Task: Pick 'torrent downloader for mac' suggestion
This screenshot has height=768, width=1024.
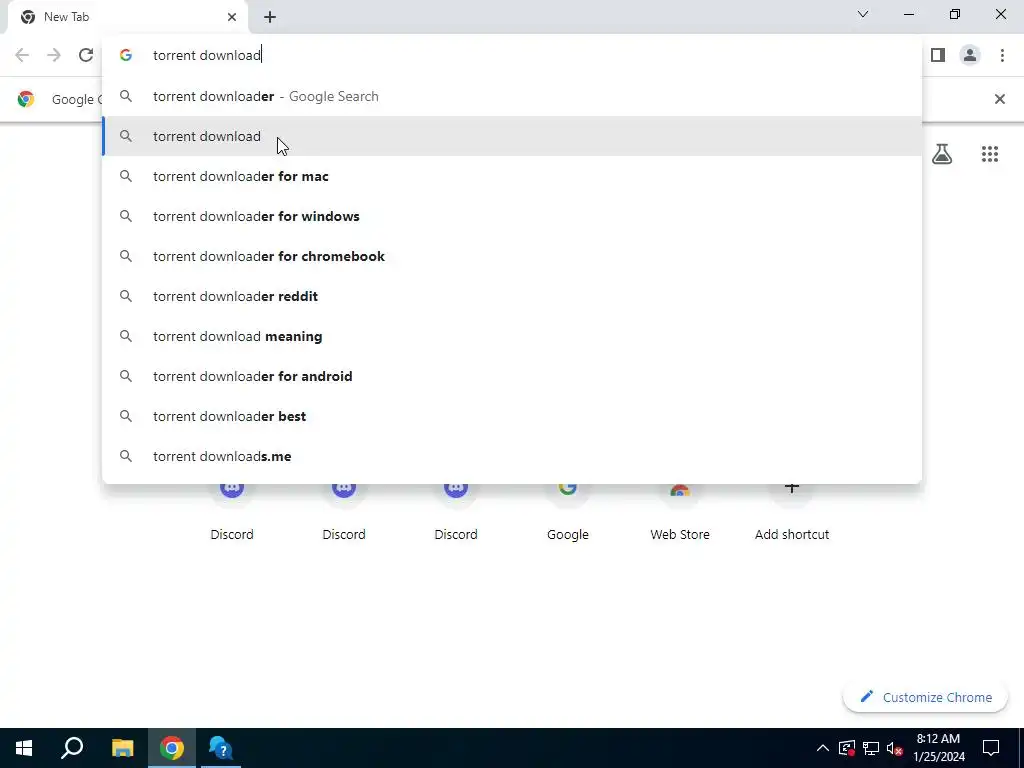Action: (x=512, y=176)
